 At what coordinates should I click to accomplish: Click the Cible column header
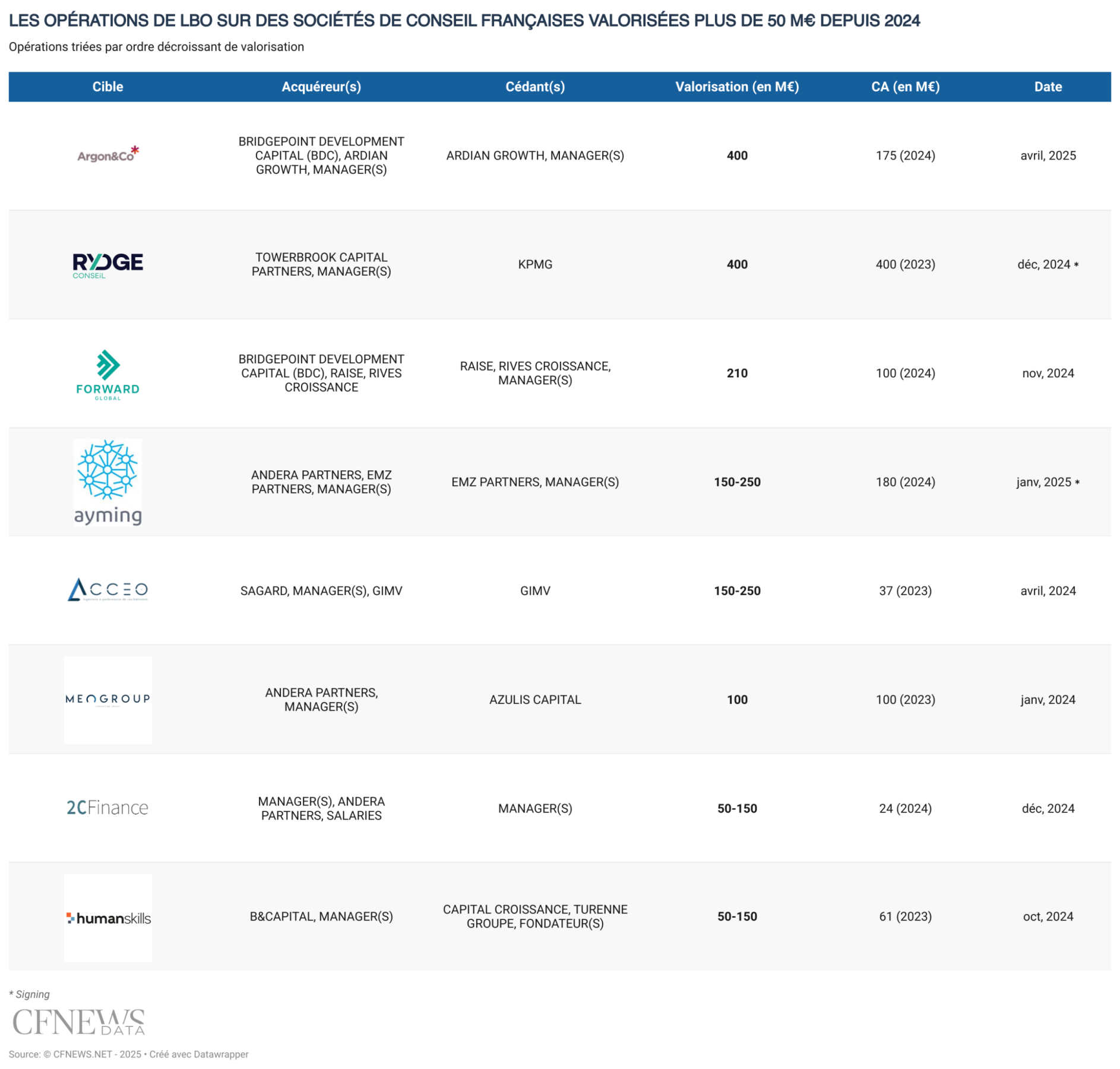tap(107, 87)
